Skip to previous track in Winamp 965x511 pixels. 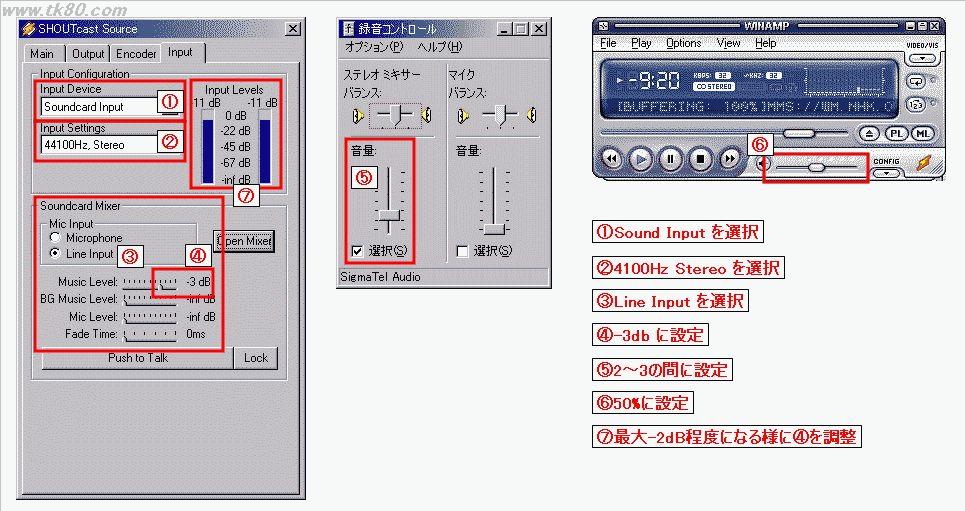[x=612, y=159]
